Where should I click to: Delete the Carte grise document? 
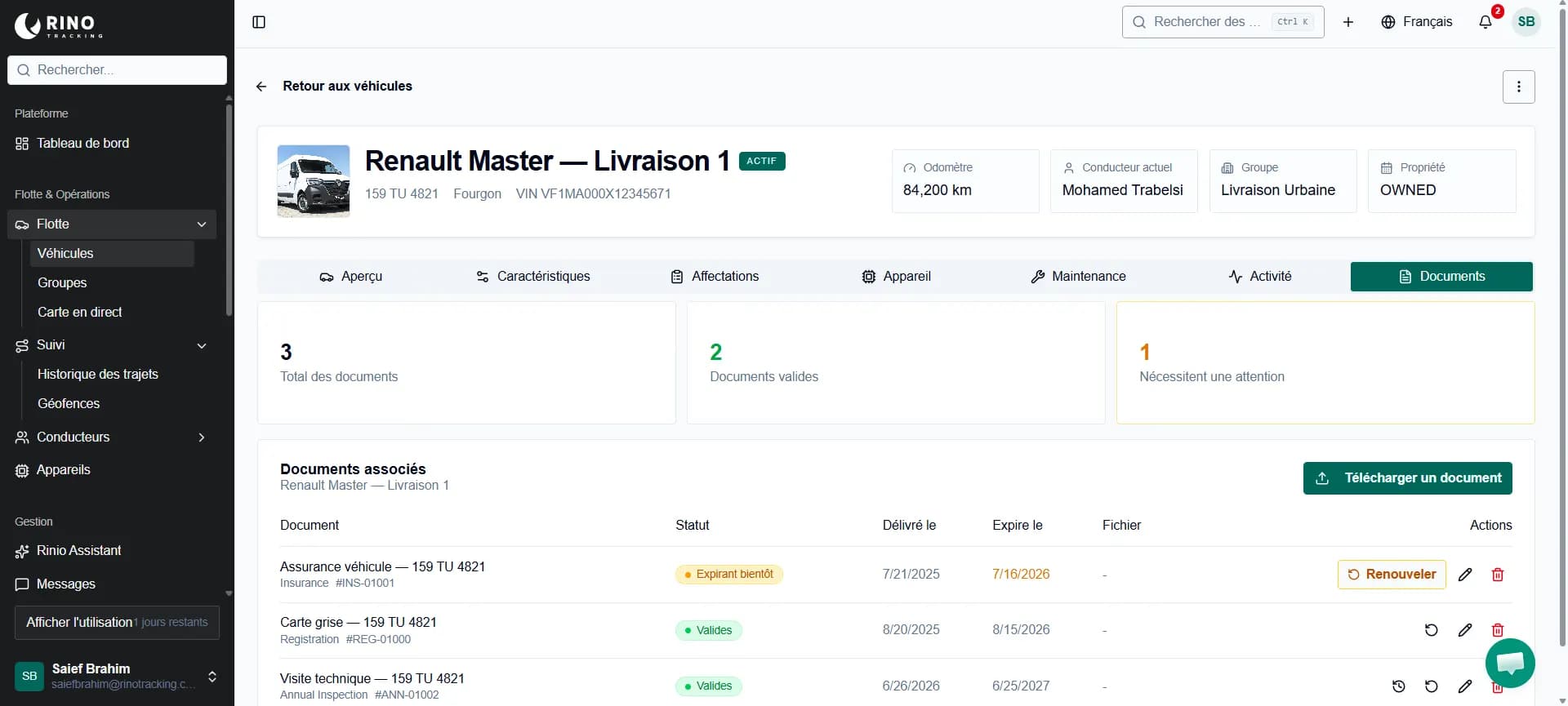(1498, 630)
